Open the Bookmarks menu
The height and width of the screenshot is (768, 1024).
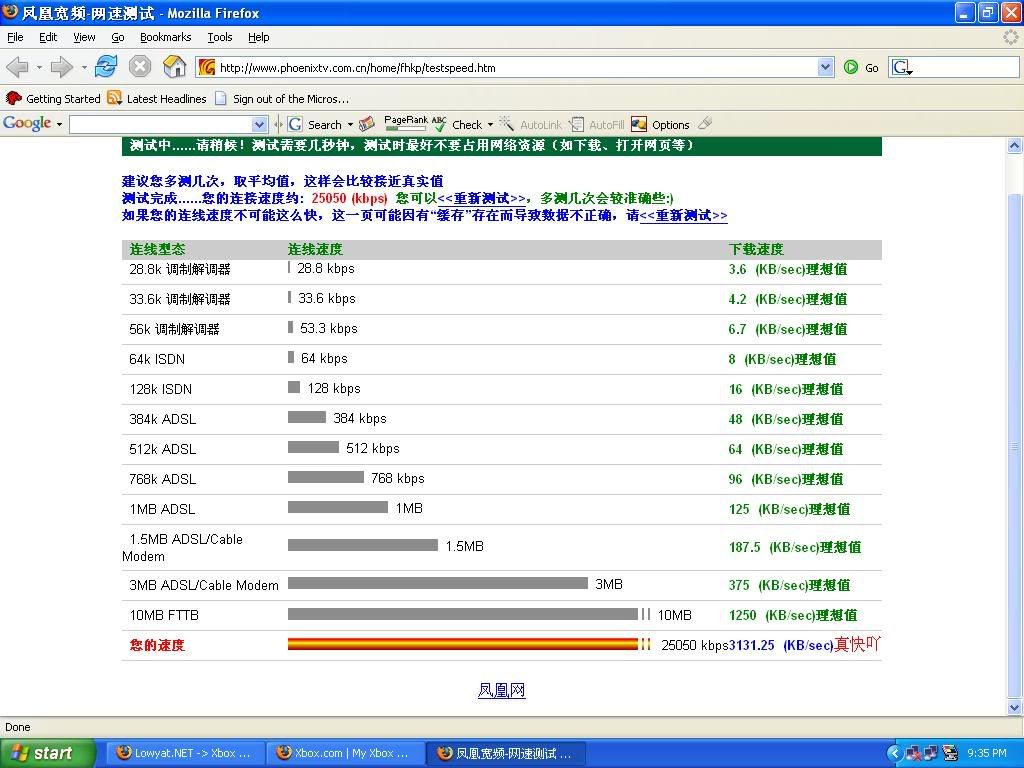(165, 37)
